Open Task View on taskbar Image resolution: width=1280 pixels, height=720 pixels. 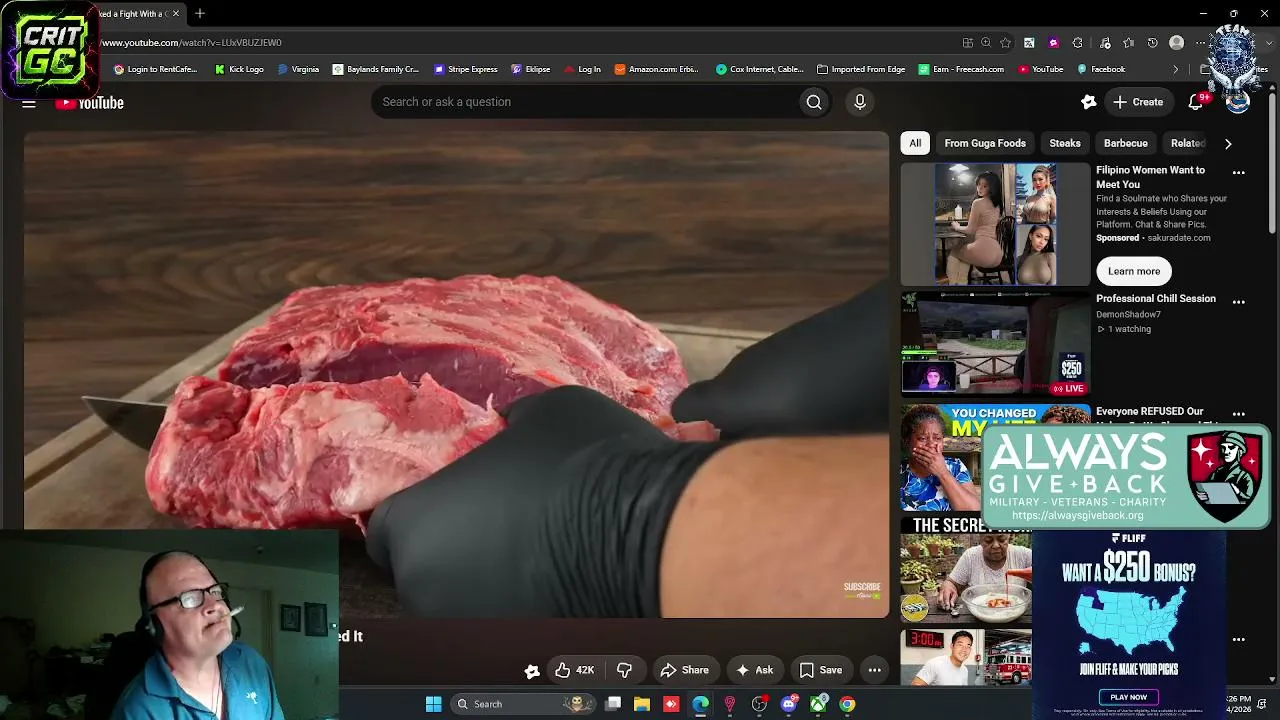click(613, 704)
